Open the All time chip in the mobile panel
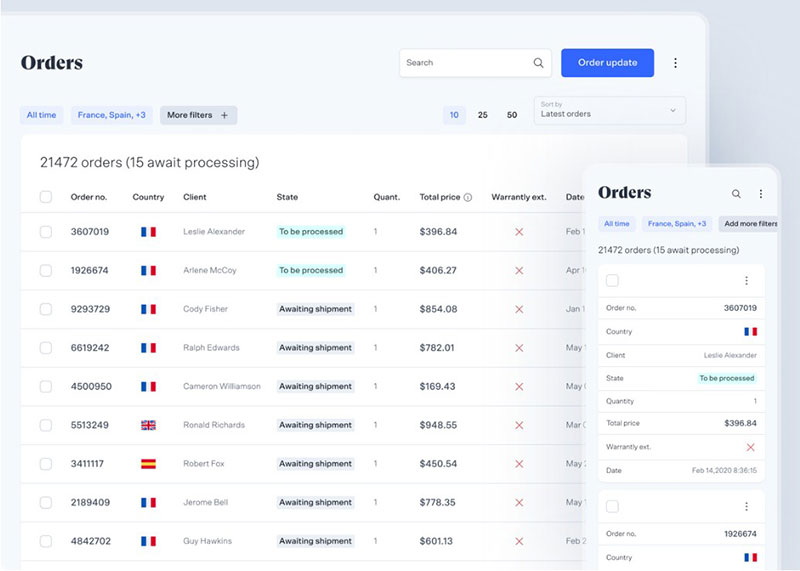 [x=616, y=224]
